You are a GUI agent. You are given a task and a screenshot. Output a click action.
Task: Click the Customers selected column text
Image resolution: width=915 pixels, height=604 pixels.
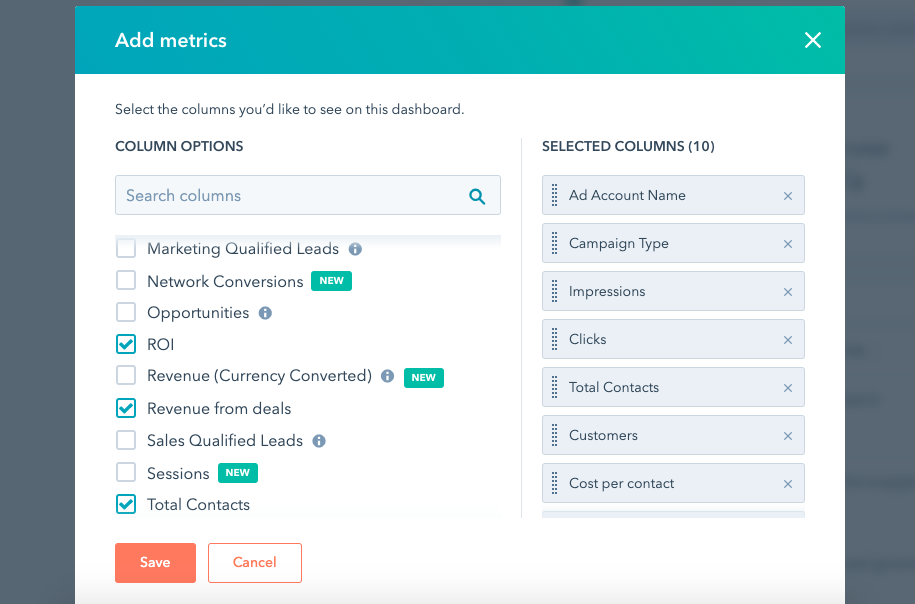603,435
